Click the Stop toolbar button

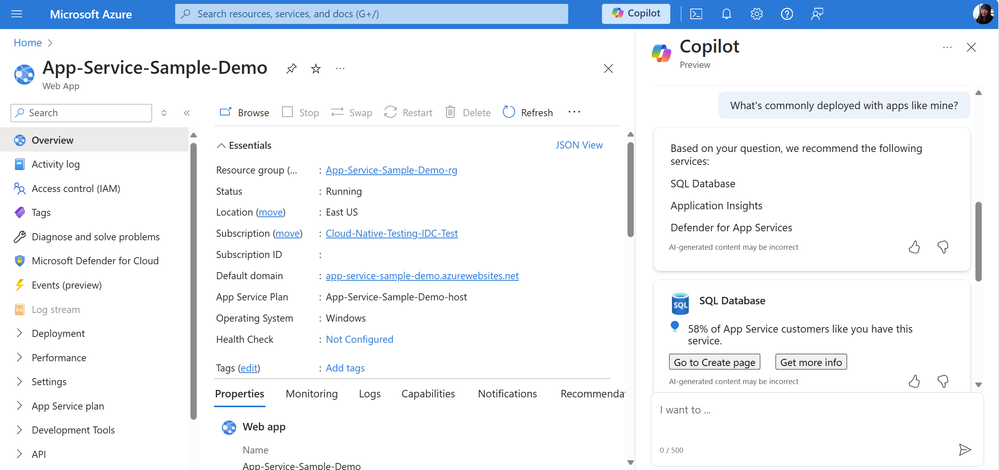pyautogui.click(x=300, y=113)
